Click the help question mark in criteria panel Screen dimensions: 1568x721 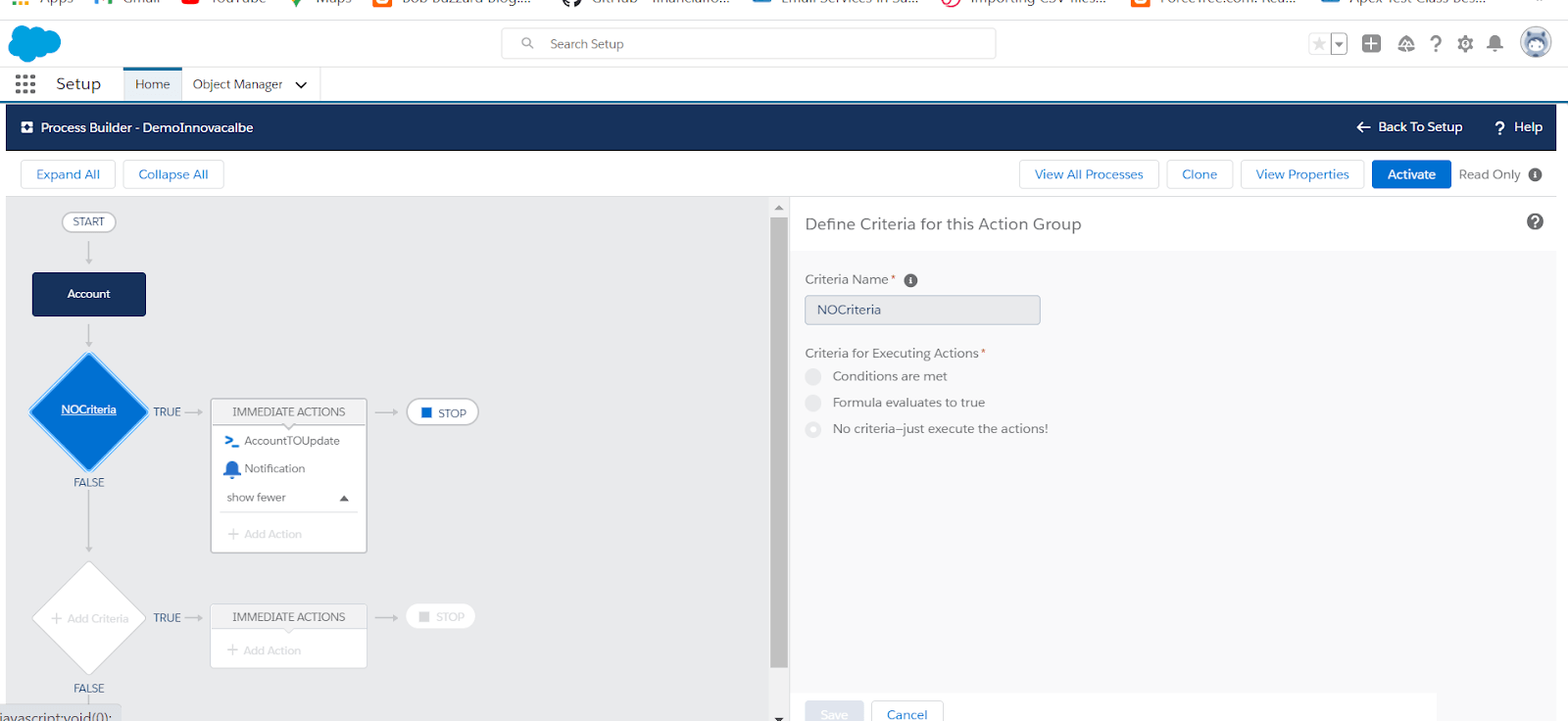(x=1535, y=222)
